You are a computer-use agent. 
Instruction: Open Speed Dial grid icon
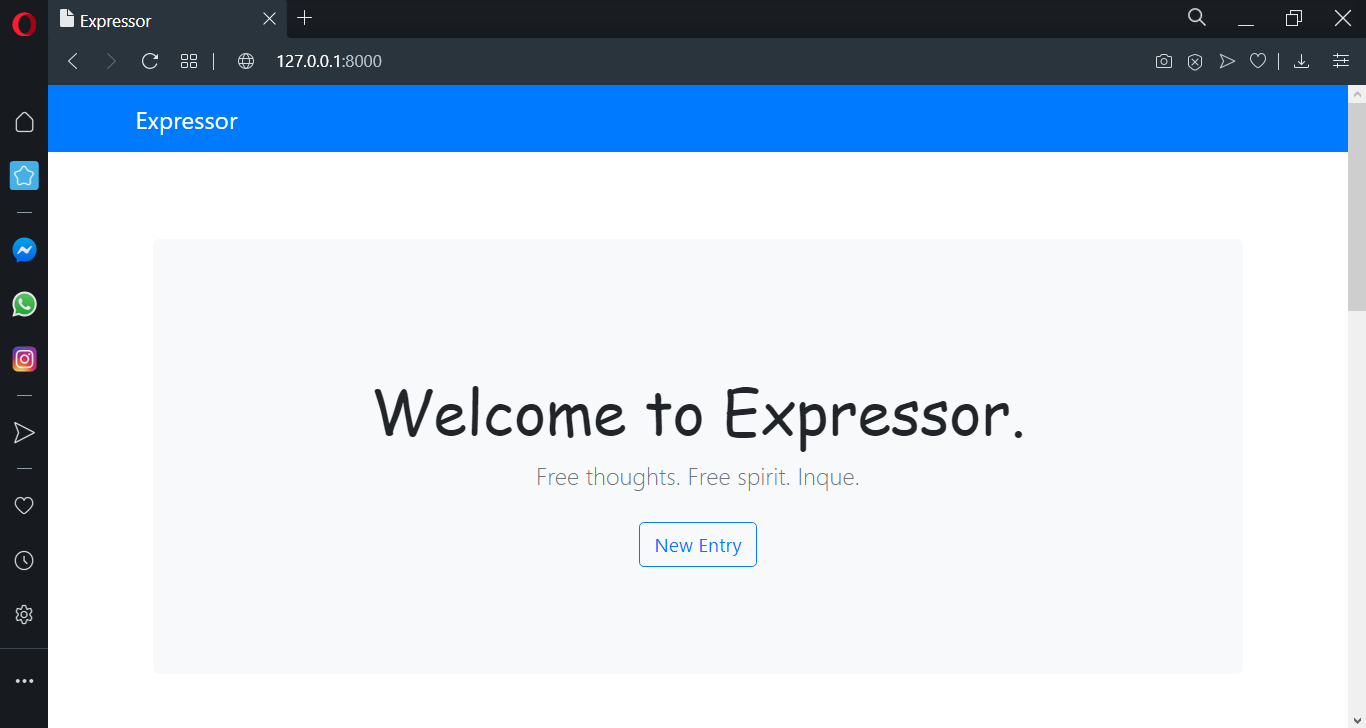click(x=189, y=61)
